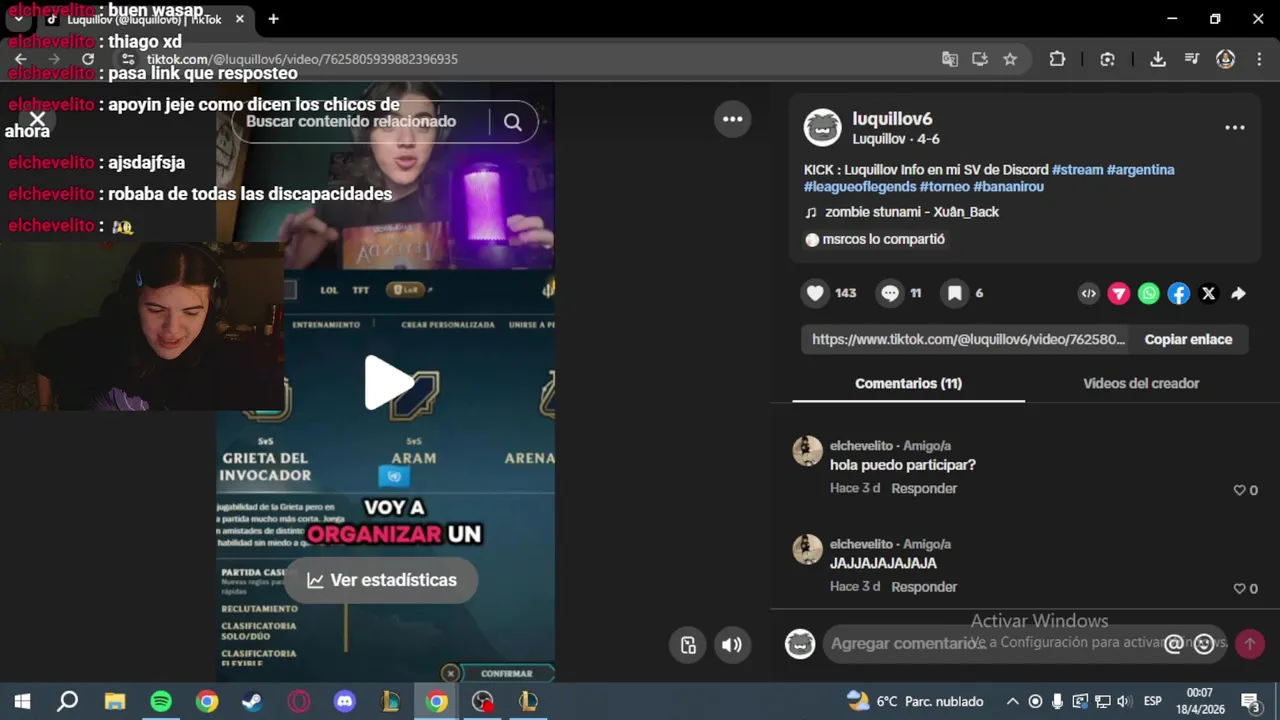Like the video with the heart icon
The image size is (1280, 720).
(815, 293)
